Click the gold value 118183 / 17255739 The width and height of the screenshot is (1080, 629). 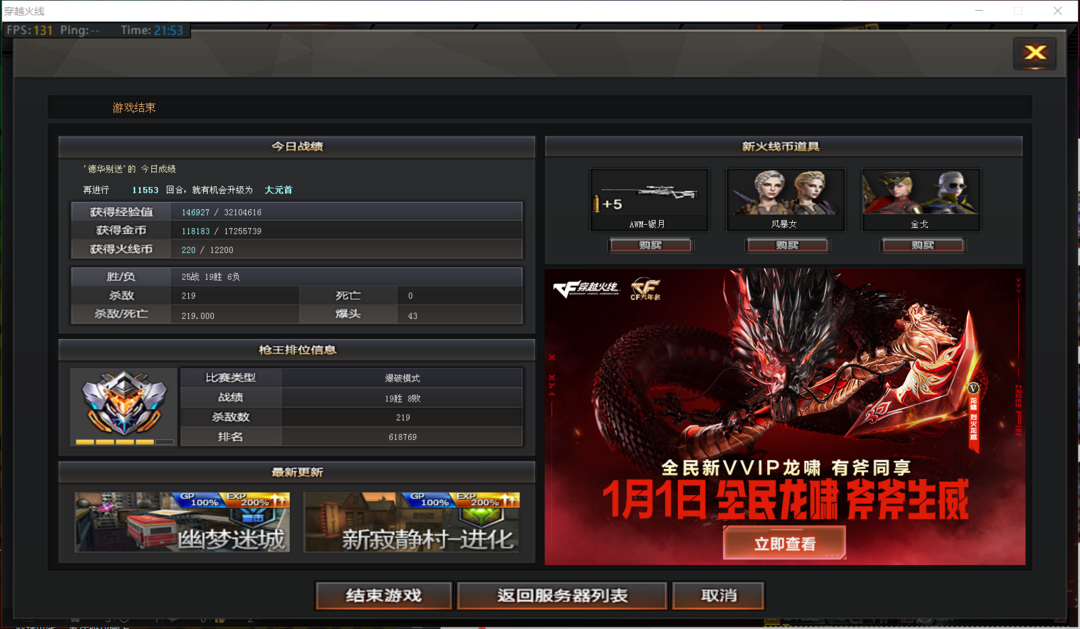coord(221,231)
